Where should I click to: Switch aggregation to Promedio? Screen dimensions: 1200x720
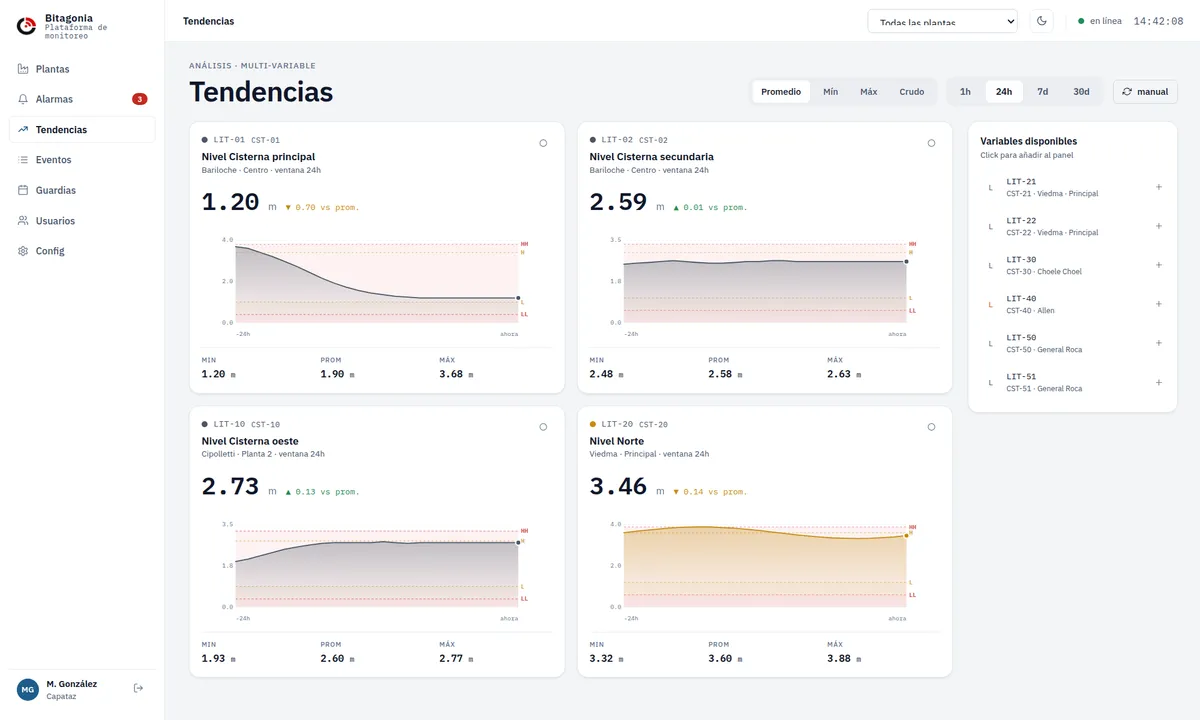[781, 92]
